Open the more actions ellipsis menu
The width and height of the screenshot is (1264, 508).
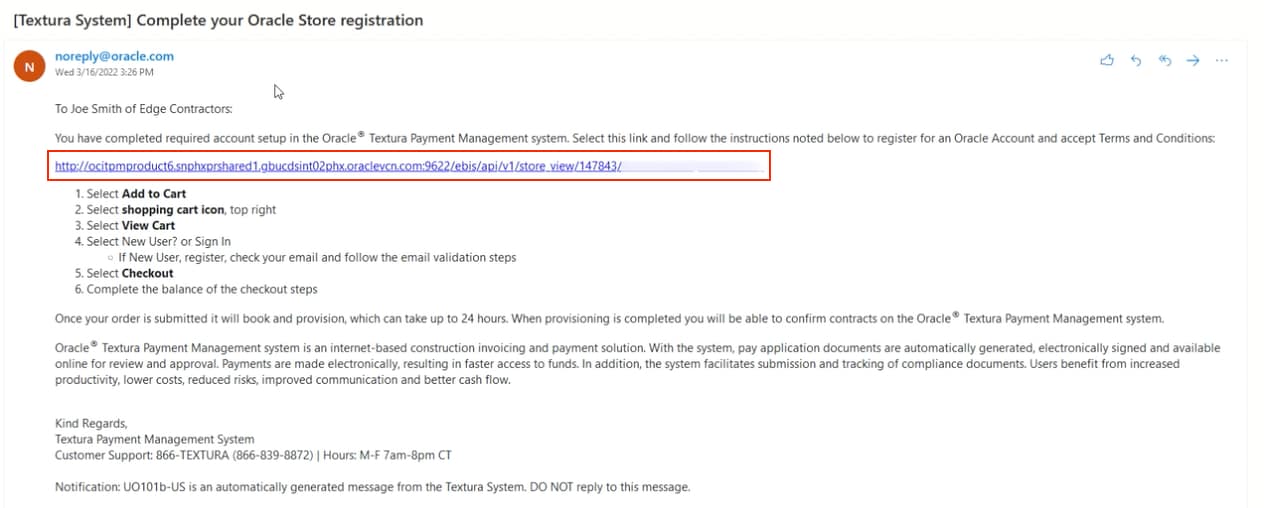point(1221,61)
